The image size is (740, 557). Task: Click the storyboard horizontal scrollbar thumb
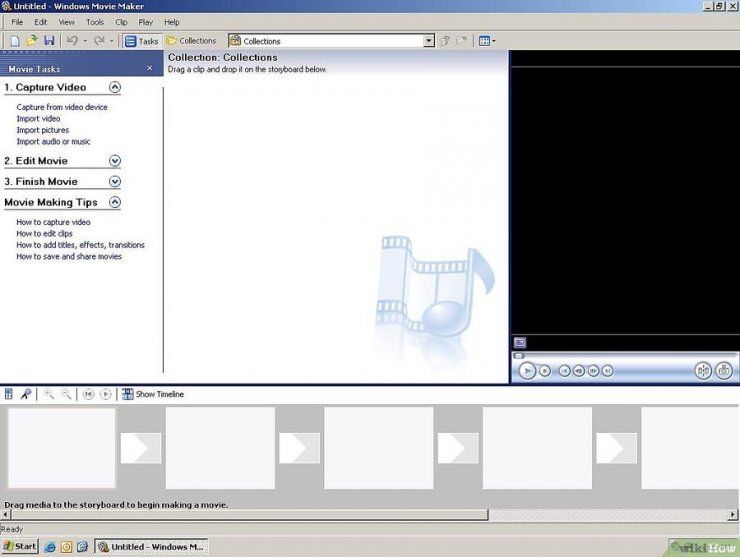pos(250,515)
